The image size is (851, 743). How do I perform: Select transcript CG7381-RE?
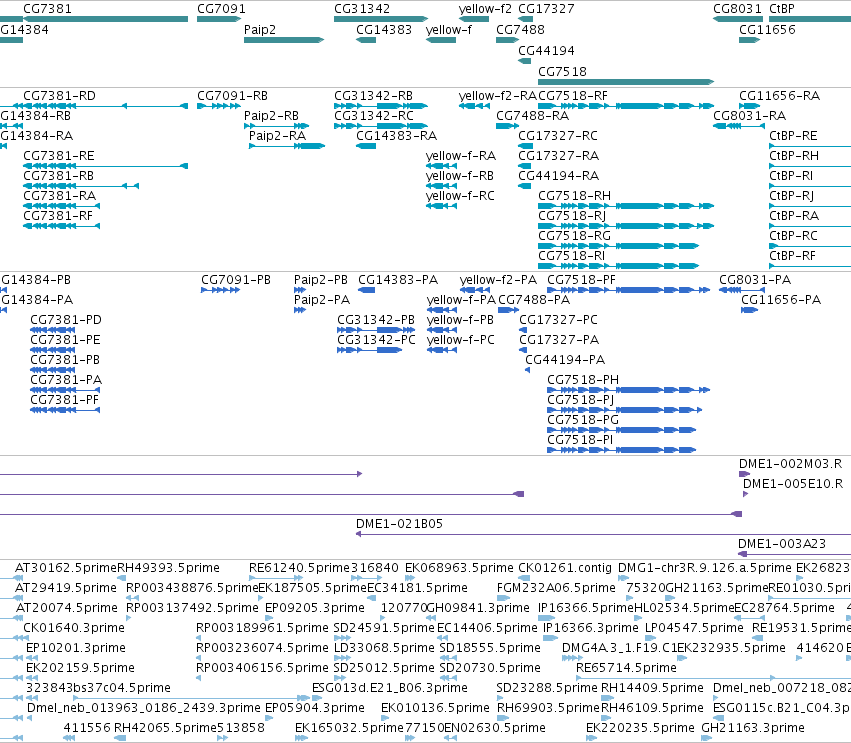(105, 166)
